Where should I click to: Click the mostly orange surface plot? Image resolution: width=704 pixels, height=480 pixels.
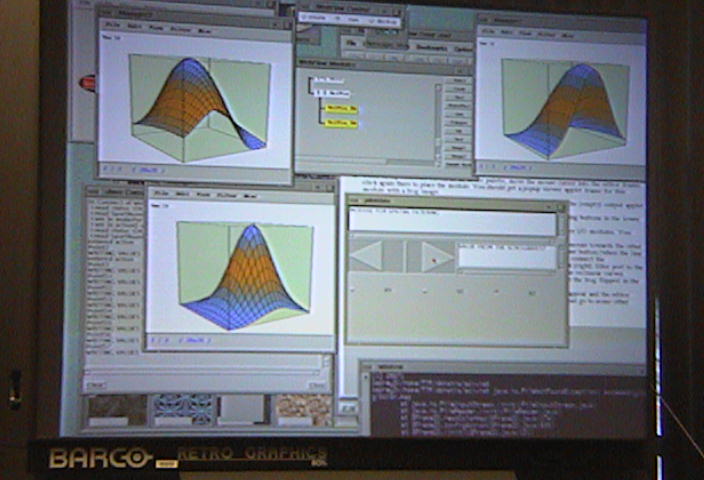[x=200, y=108]
